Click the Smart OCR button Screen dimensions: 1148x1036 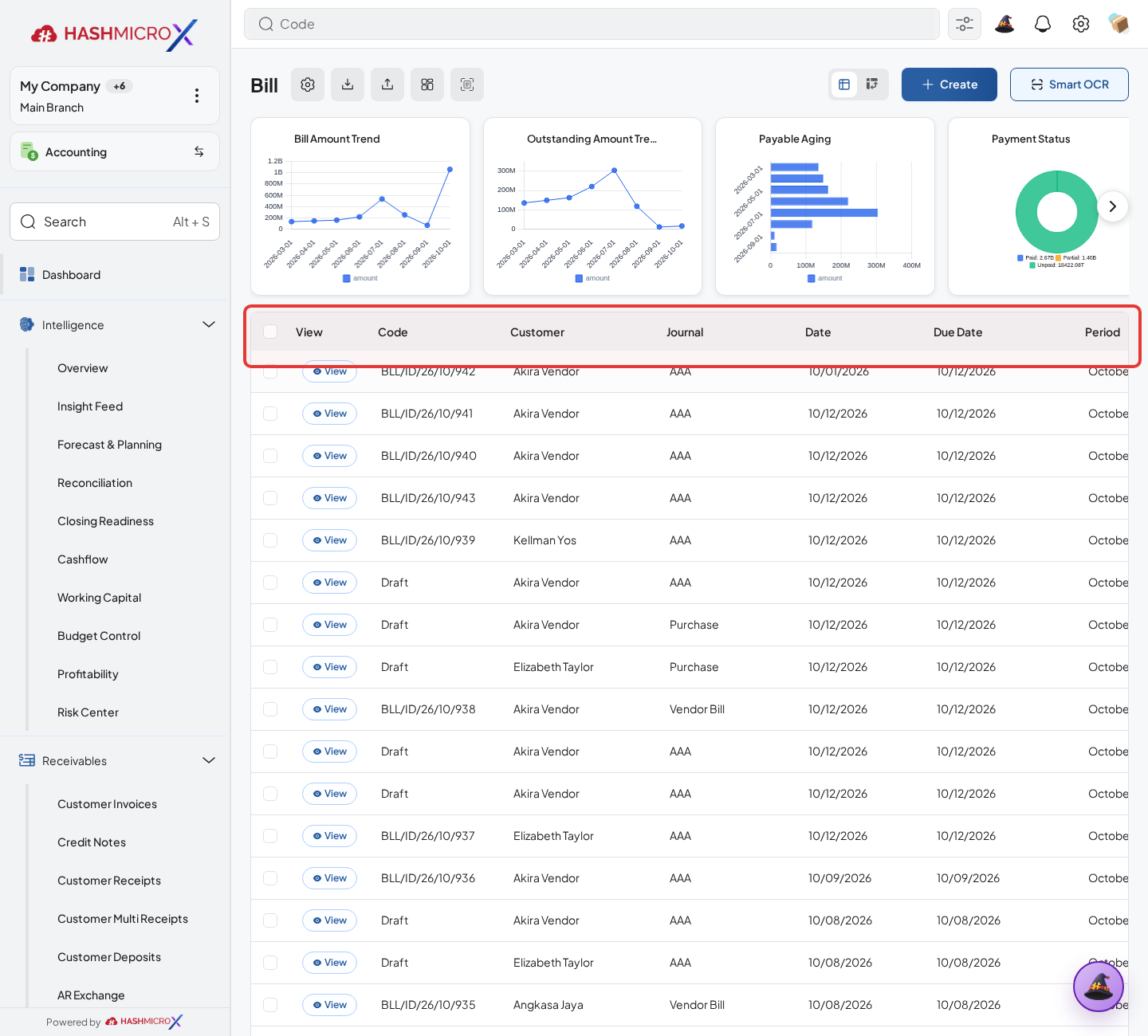pyautogui.click(x=1069, y=84)
